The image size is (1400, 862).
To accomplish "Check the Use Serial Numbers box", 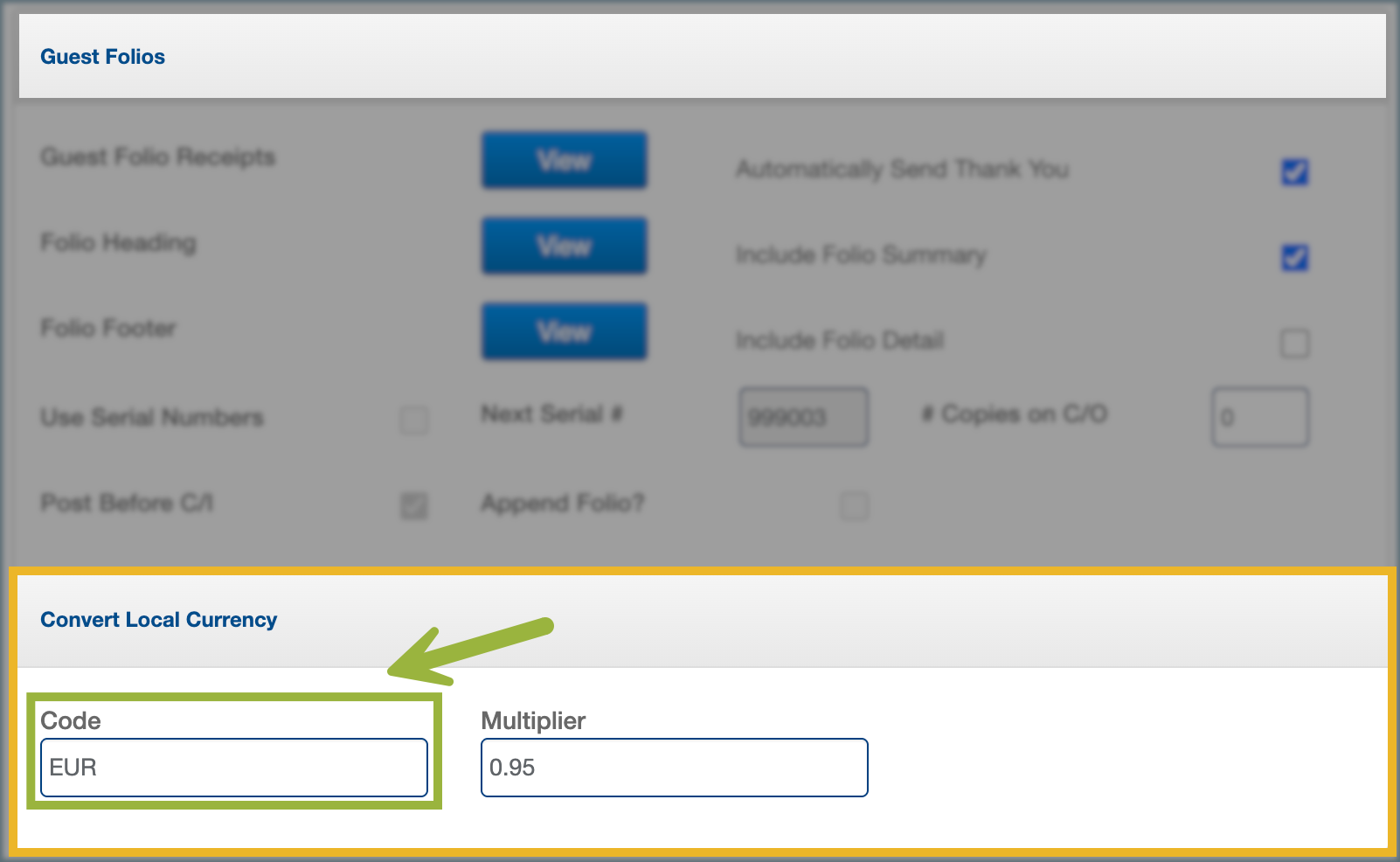I will click(414, 420).
